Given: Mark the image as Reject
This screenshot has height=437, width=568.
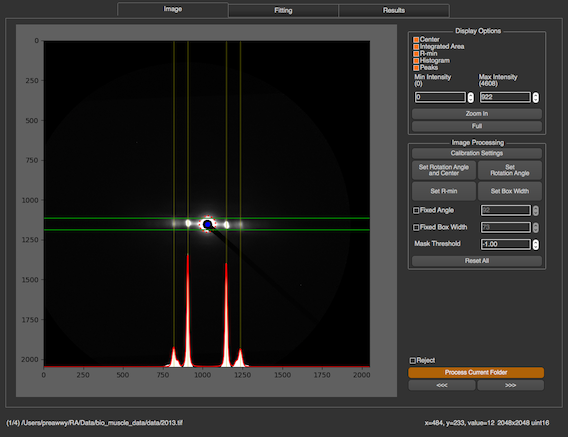Looking at the screenshot, I should tap(413, 361).
